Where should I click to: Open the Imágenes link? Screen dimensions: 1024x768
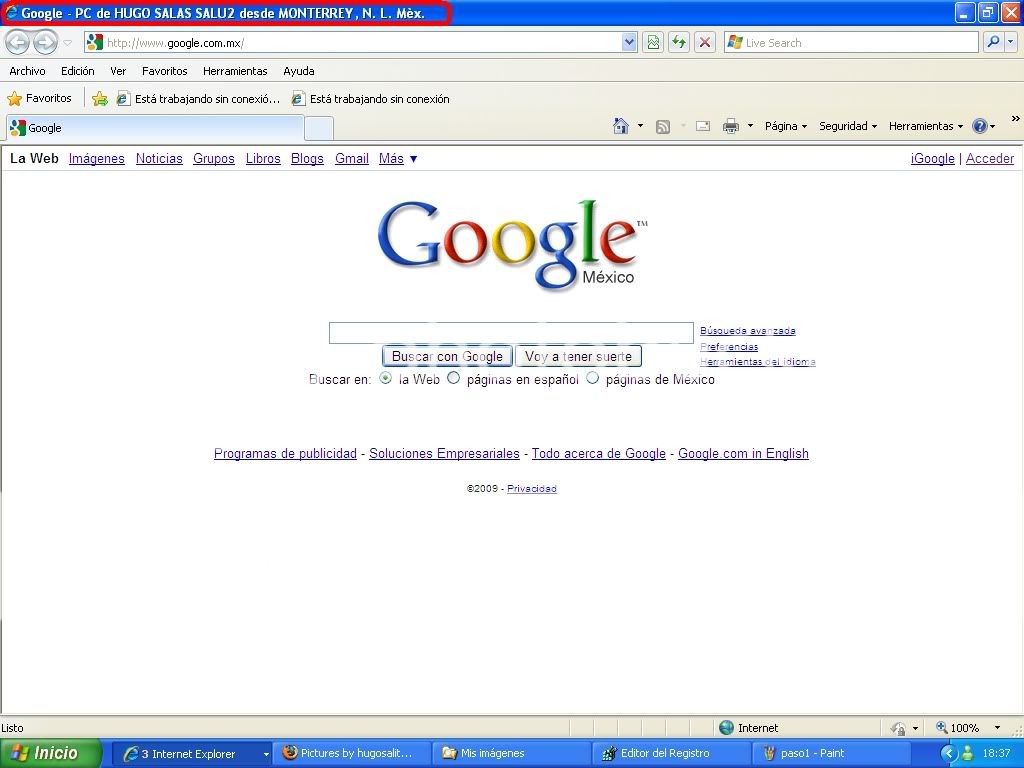97,159
